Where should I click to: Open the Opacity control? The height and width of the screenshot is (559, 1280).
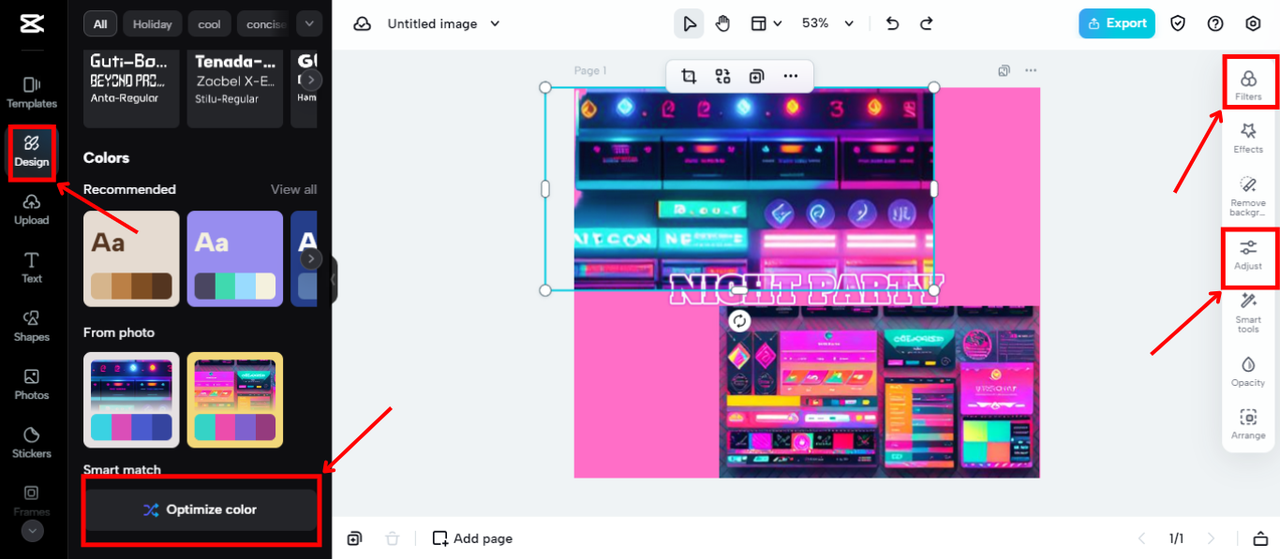tap(1248, 371)
